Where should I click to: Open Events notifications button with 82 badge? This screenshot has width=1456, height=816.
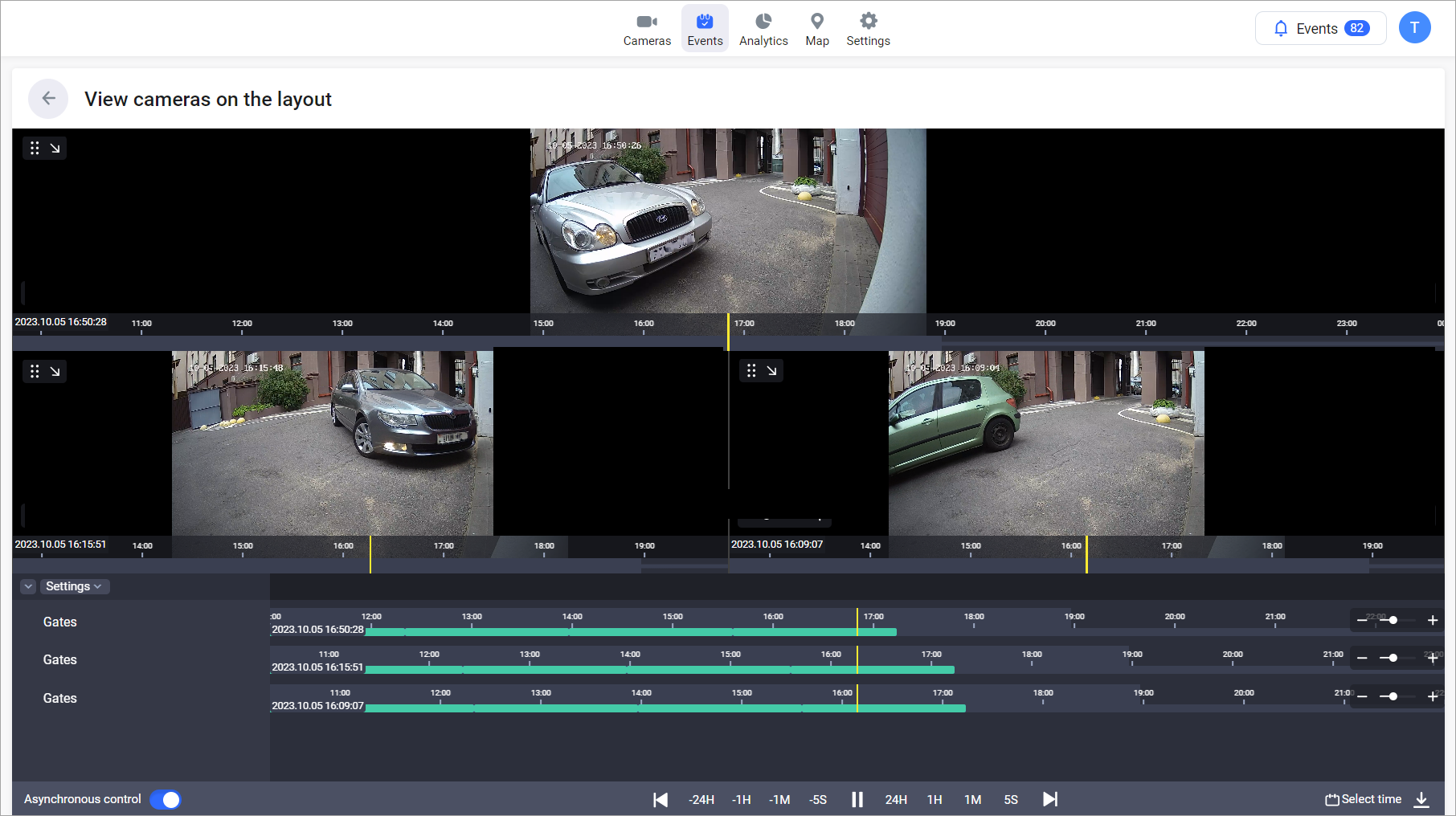pyautogui.click(x=1320, y=28)
